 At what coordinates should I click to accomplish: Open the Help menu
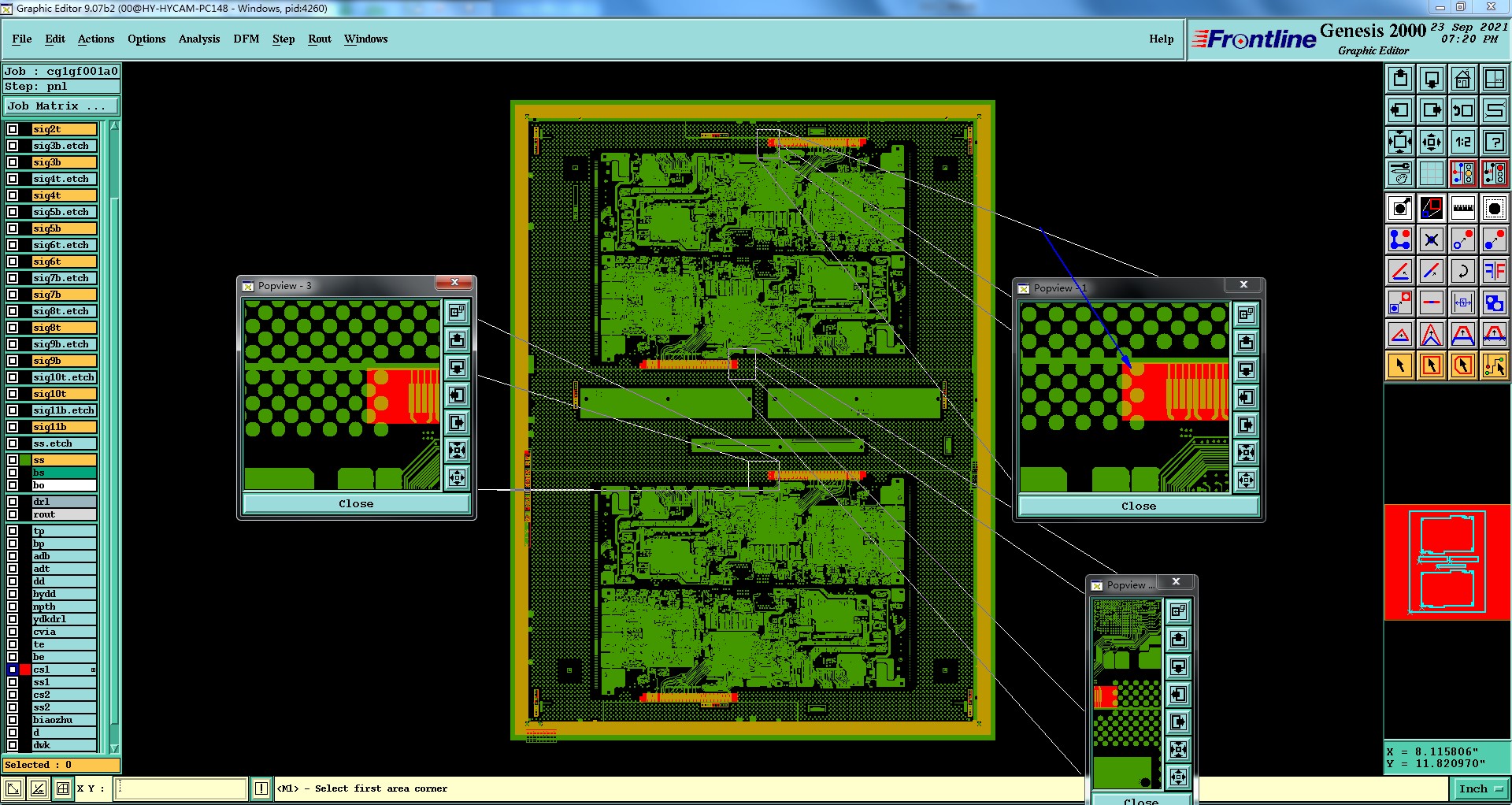click(1161, 39)
